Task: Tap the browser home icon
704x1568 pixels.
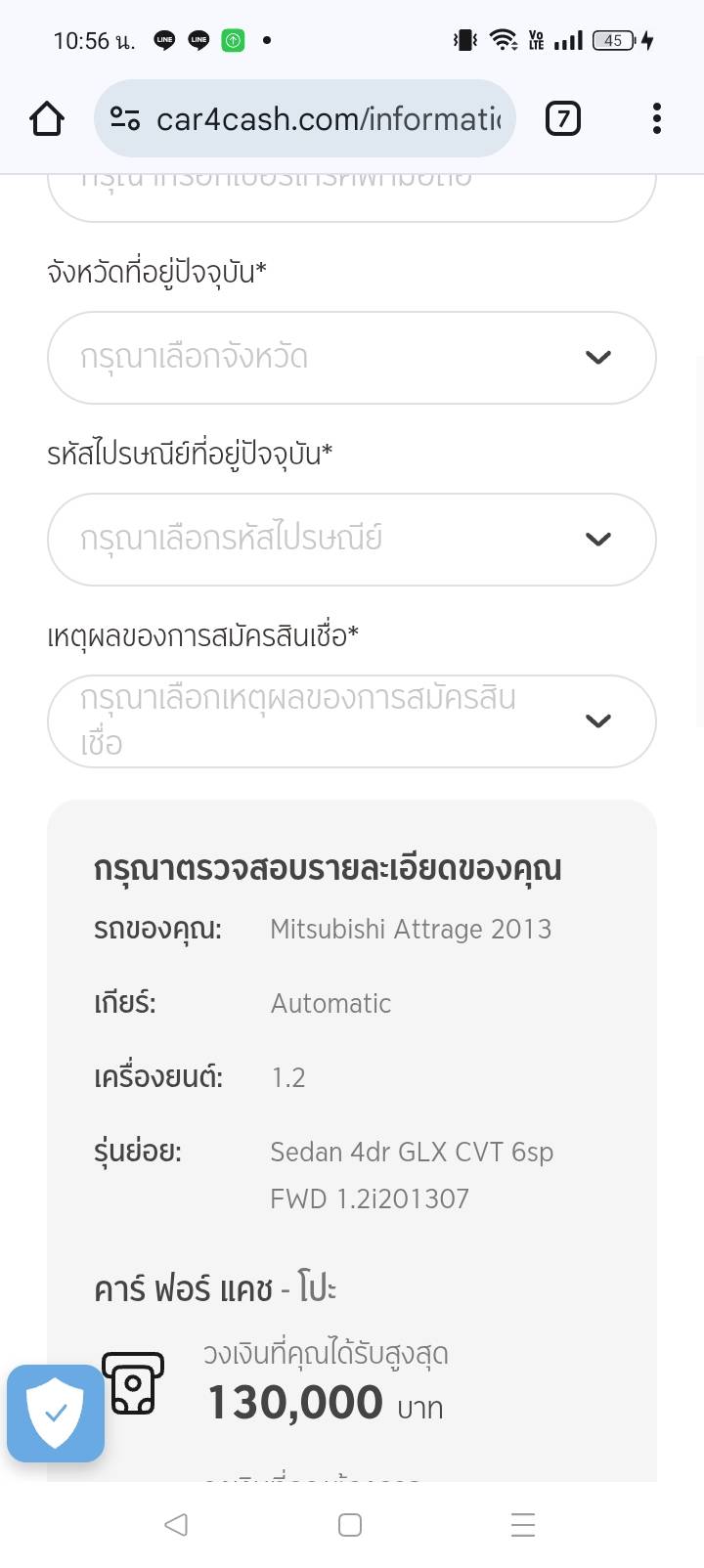Action: (x=47, y=119)
